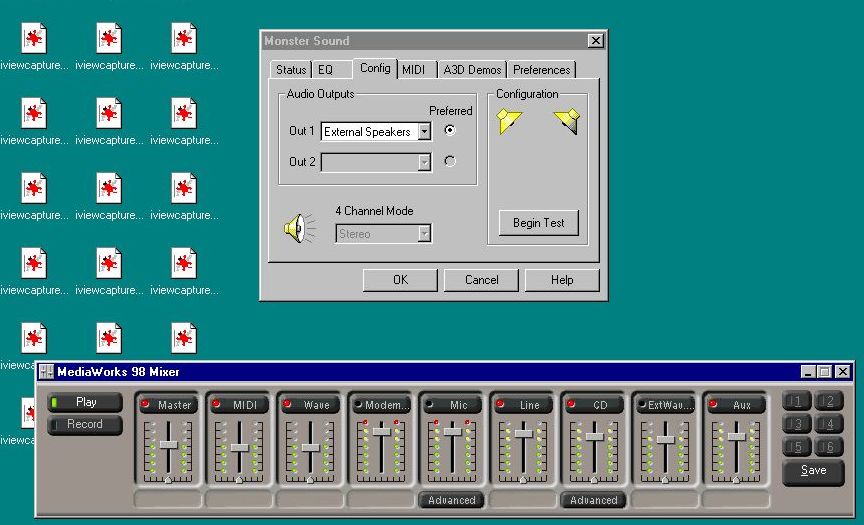Click the MIDI volume fader handle
Viewport: 864px width, 525px height.
coord(240,448)
